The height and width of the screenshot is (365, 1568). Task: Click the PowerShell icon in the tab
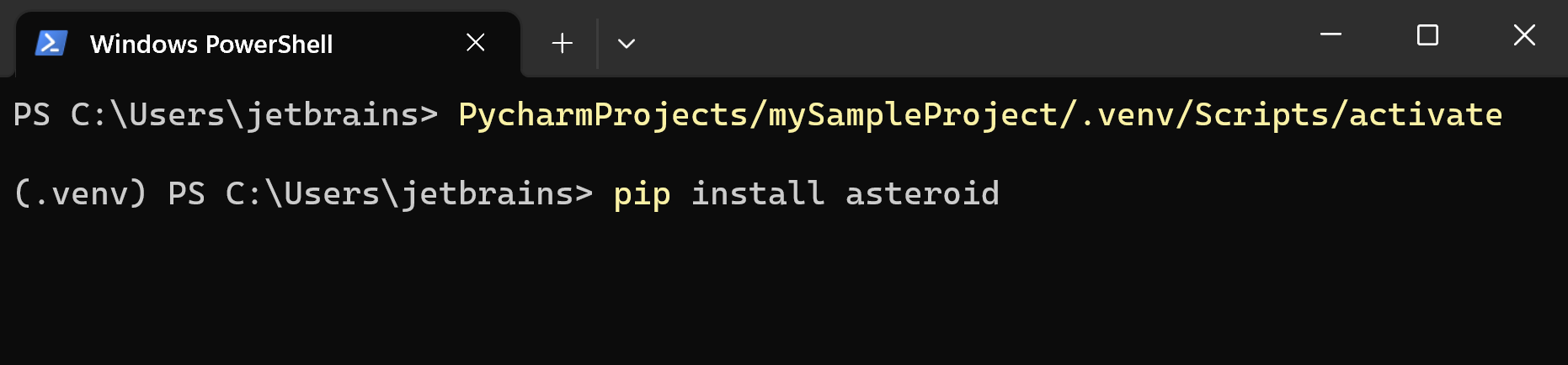pos(51,43)
